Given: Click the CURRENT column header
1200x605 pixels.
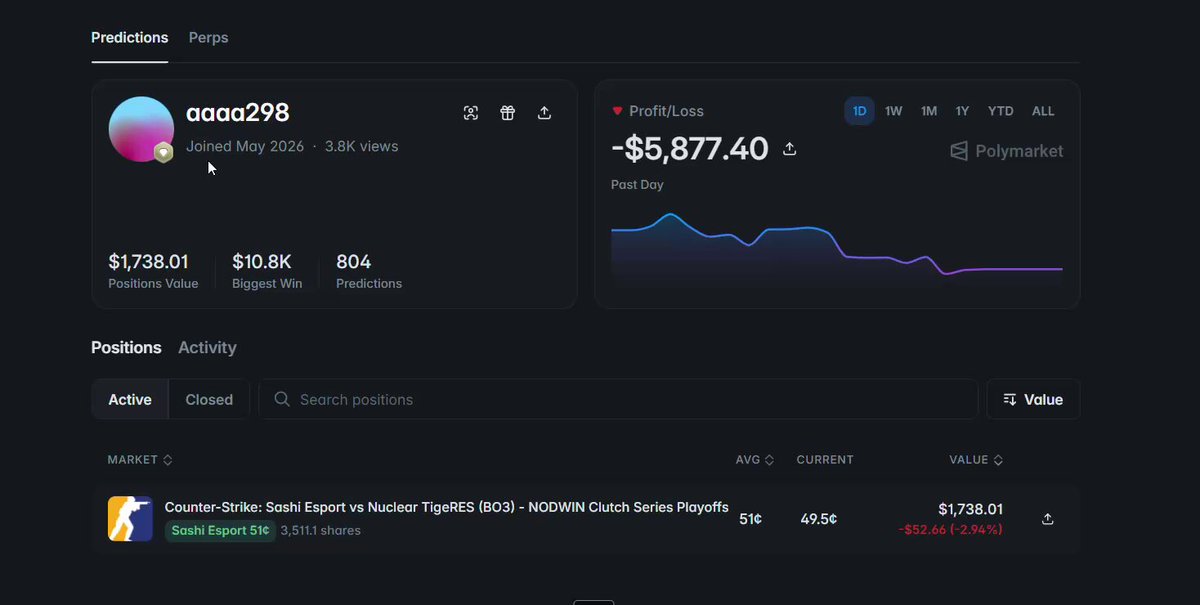Looking at the screenshot, I should [825, 460].
